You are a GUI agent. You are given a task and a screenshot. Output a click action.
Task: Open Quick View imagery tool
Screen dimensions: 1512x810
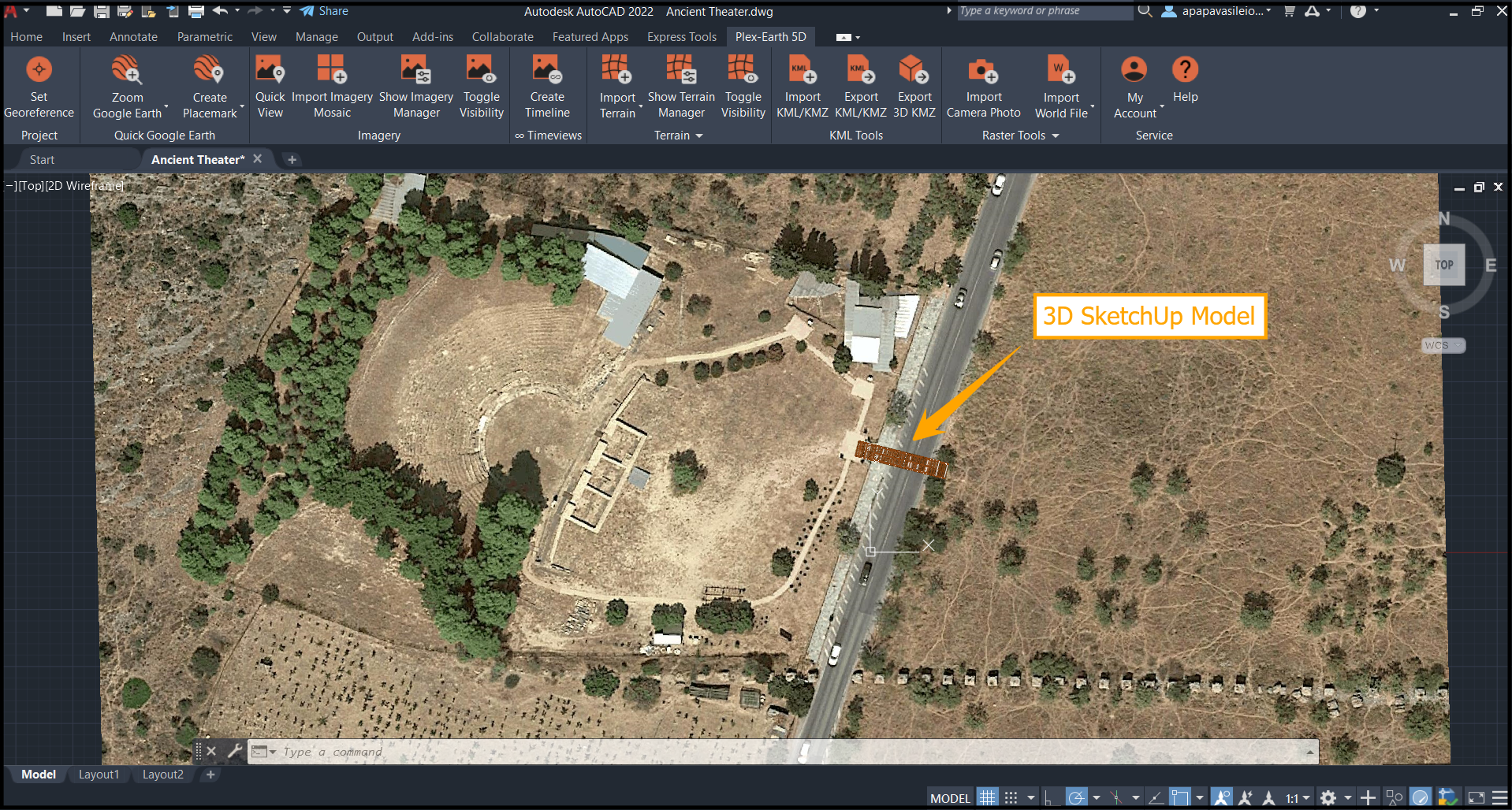(270, 87)
